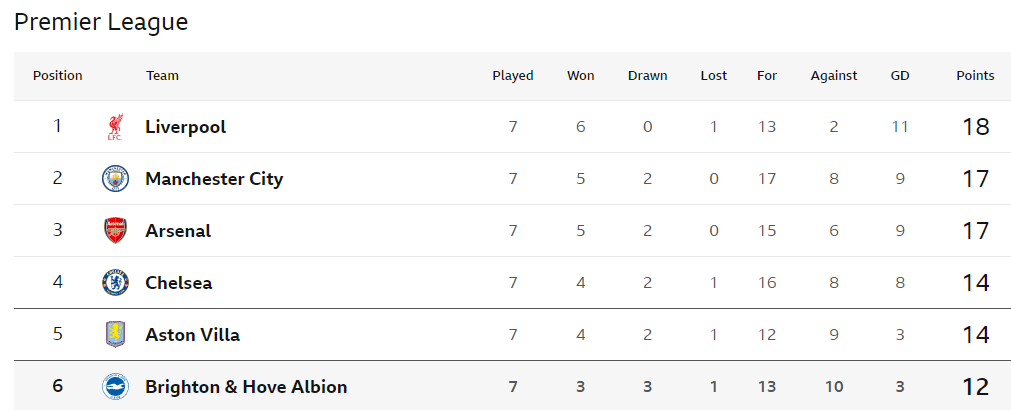Click the Manchester City club badge
The image size is (1011, 410).
tap(115, 179)
